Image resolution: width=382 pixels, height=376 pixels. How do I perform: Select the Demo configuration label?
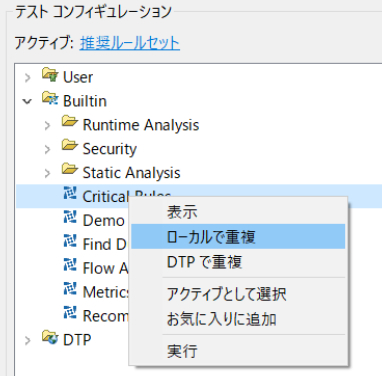coord(104,221)
